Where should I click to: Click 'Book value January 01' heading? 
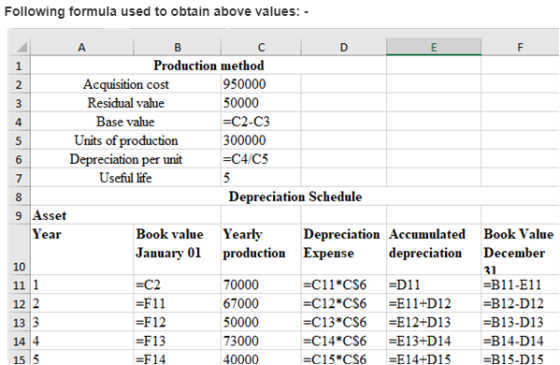177,250
